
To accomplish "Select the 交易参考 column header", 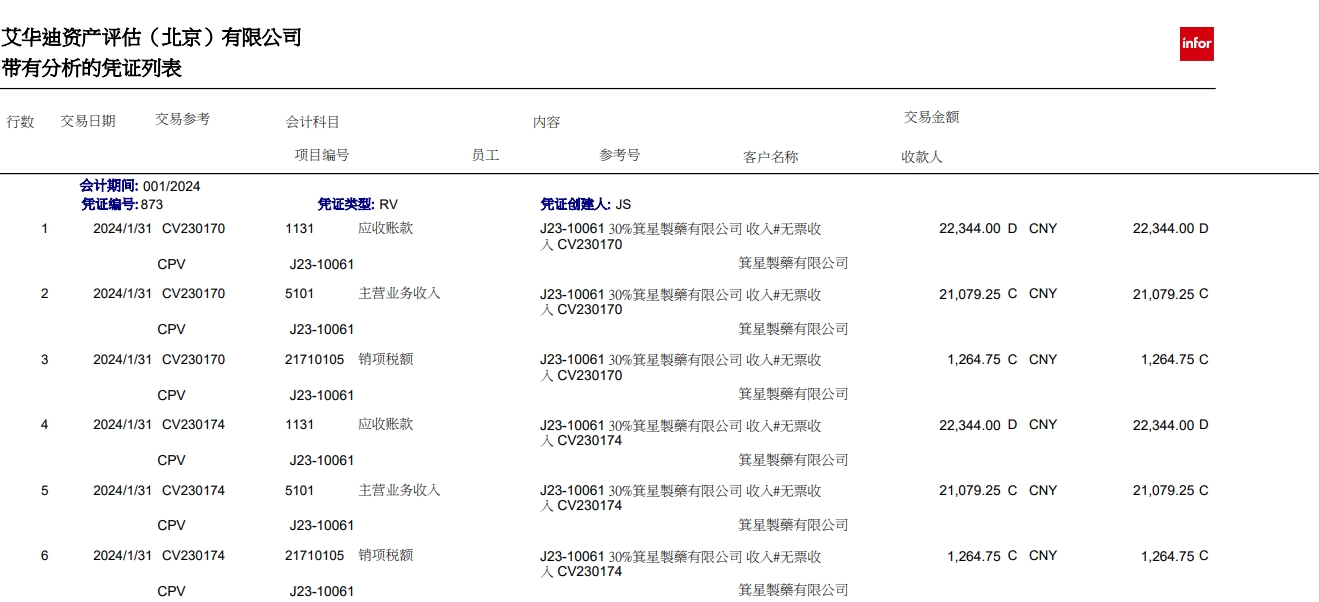I will pos(183,119).
